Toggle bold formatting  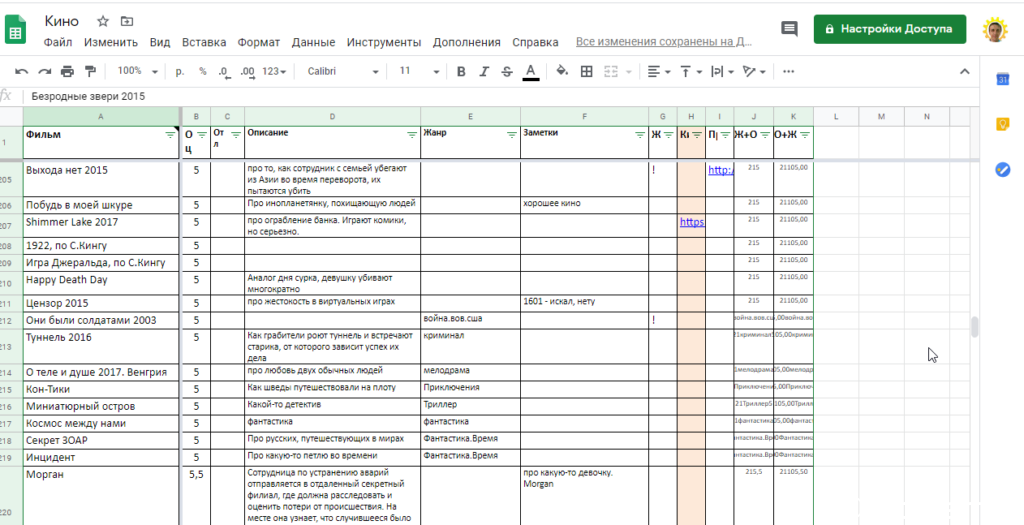(x=461, y=72)
